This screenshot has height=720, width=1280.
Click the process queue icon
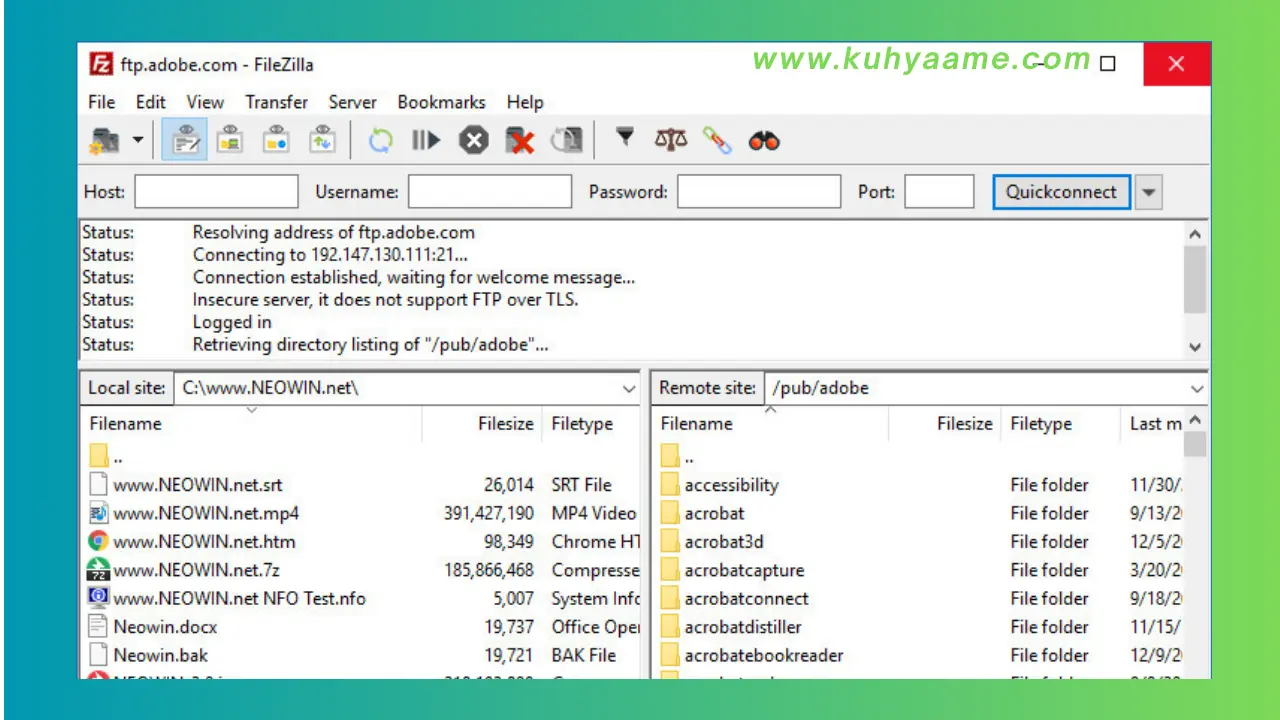click(426, 141)
